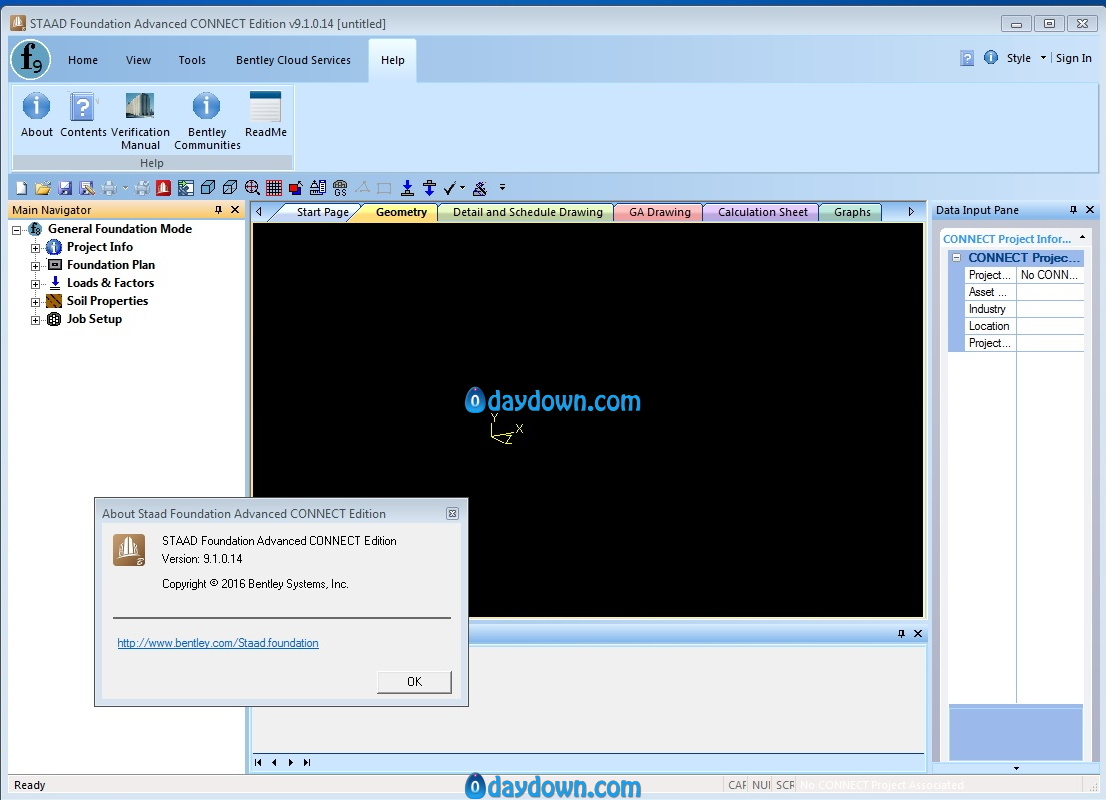Click the blue down-arrow load icon

click(x=407, y=188)
